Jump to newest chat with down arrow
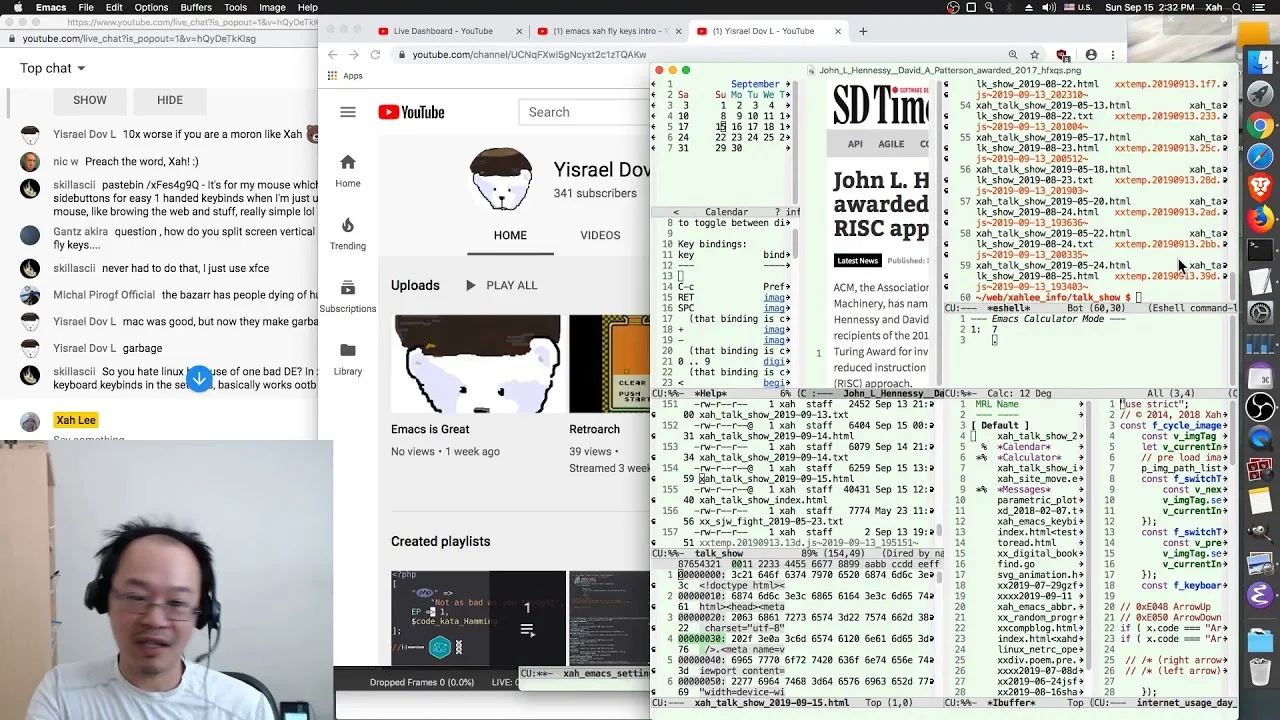This screenshot has width=1280, height=720. pos(199,378)
